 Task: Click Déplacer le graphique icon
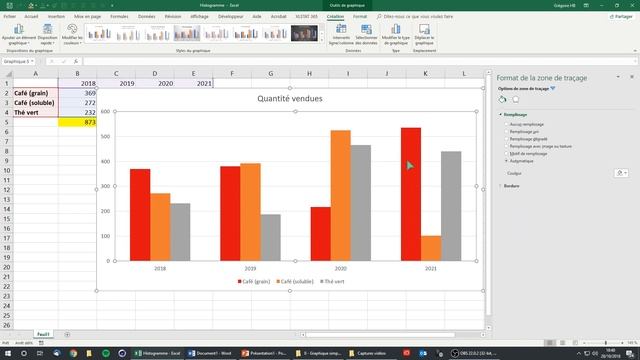point(424,34)
